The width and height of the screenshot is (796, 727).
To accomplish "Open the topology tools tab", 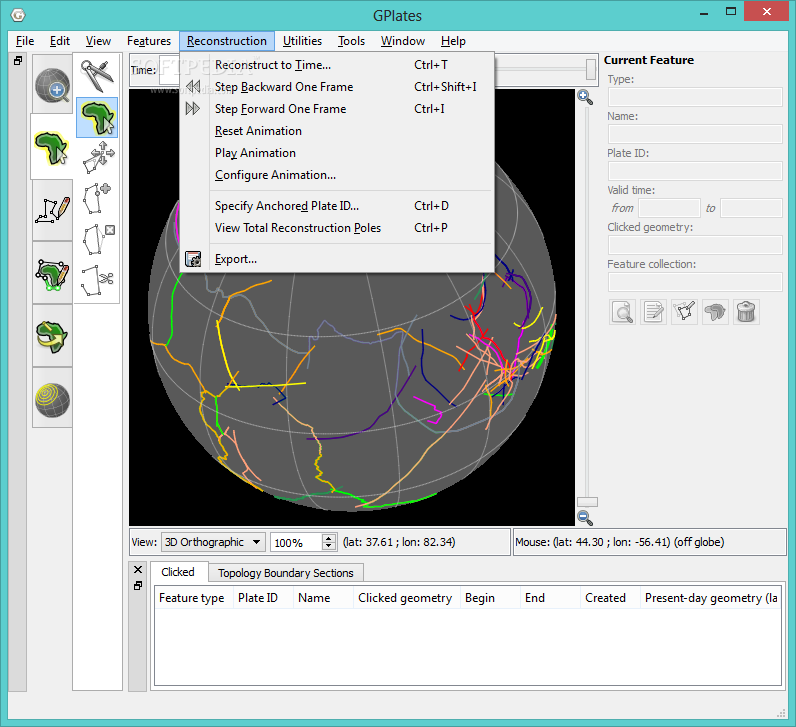I will click(x=52, y=274).
